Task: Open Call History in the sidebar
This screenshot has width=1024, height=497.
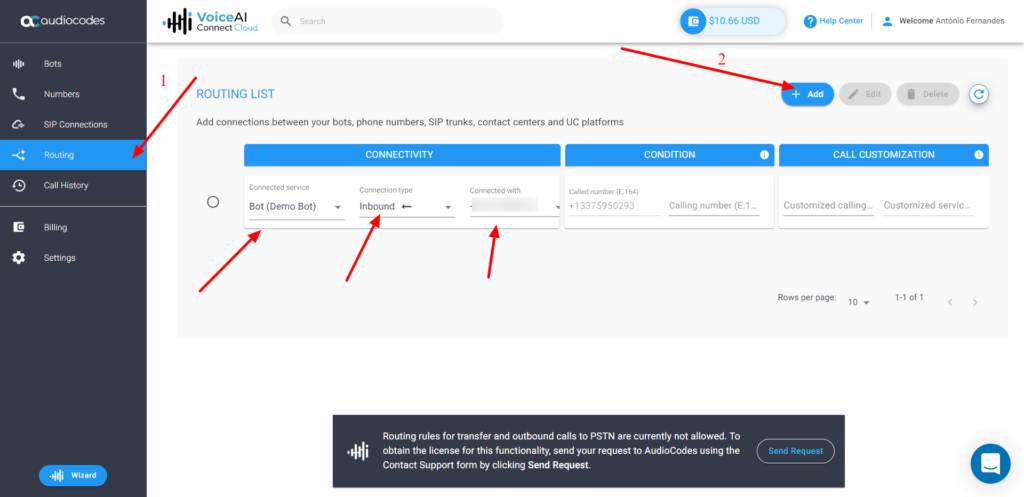Action: (66, 185)
